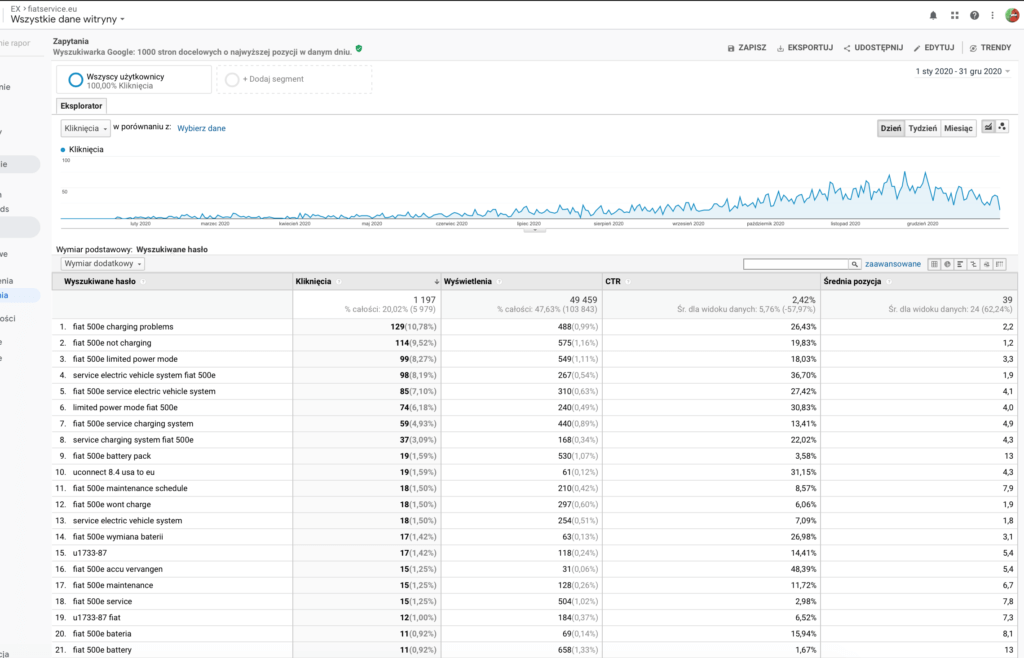
Task: Sort by the Średnia pozycja column header
Action: pyautogui.click(x=852, y=282)
